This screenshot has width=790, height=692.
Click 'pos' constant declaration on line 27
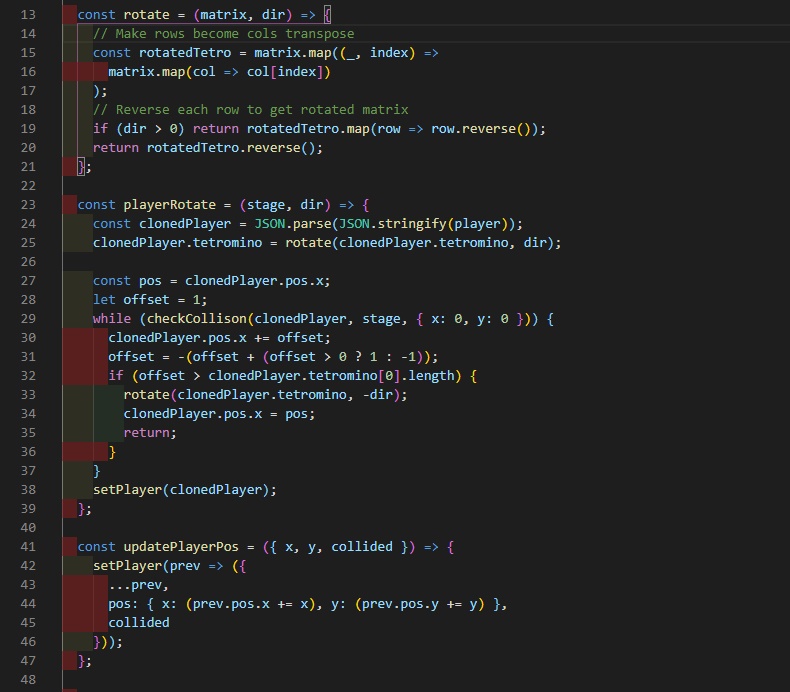(150, 281)
